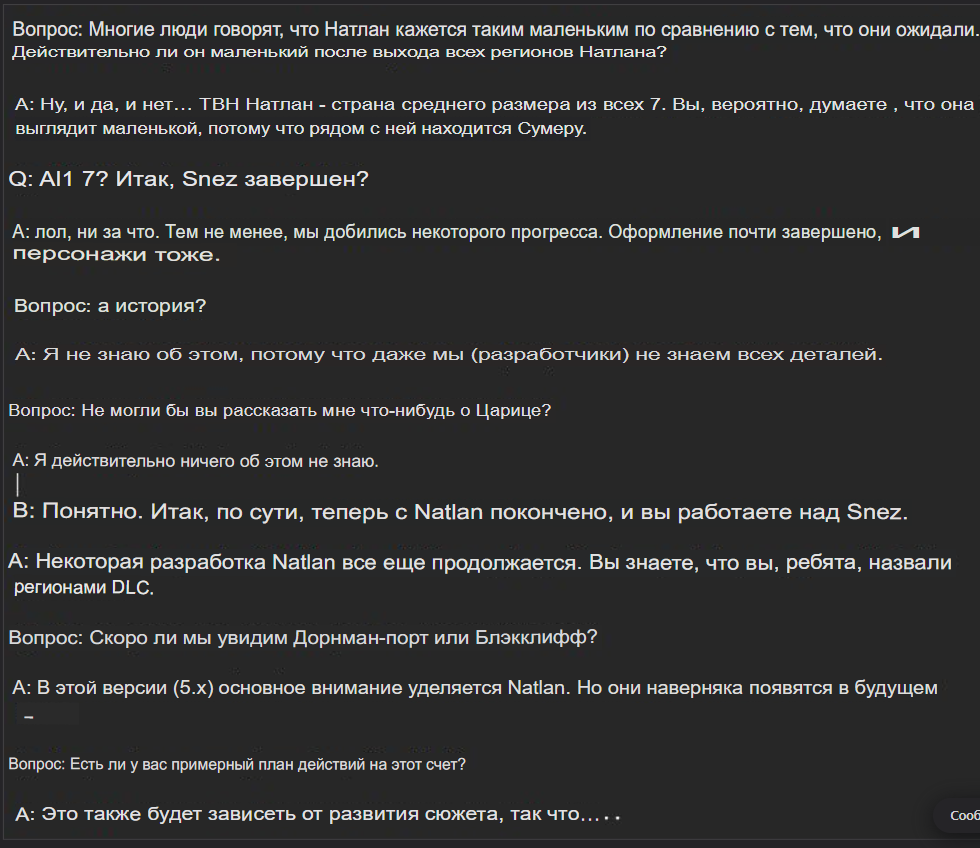
Task: Click the last answer about развития сюжета
Action: coord(318,814)
